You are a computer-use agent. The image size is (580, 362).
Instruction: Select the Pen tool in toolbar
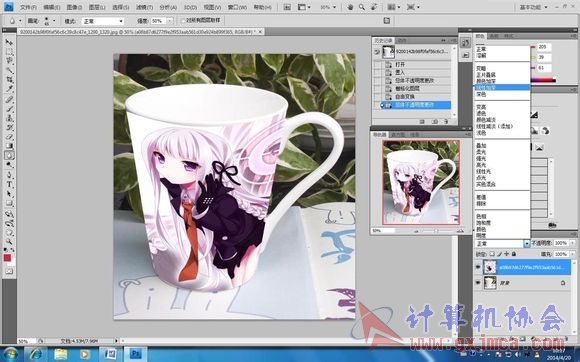(9, 175)
